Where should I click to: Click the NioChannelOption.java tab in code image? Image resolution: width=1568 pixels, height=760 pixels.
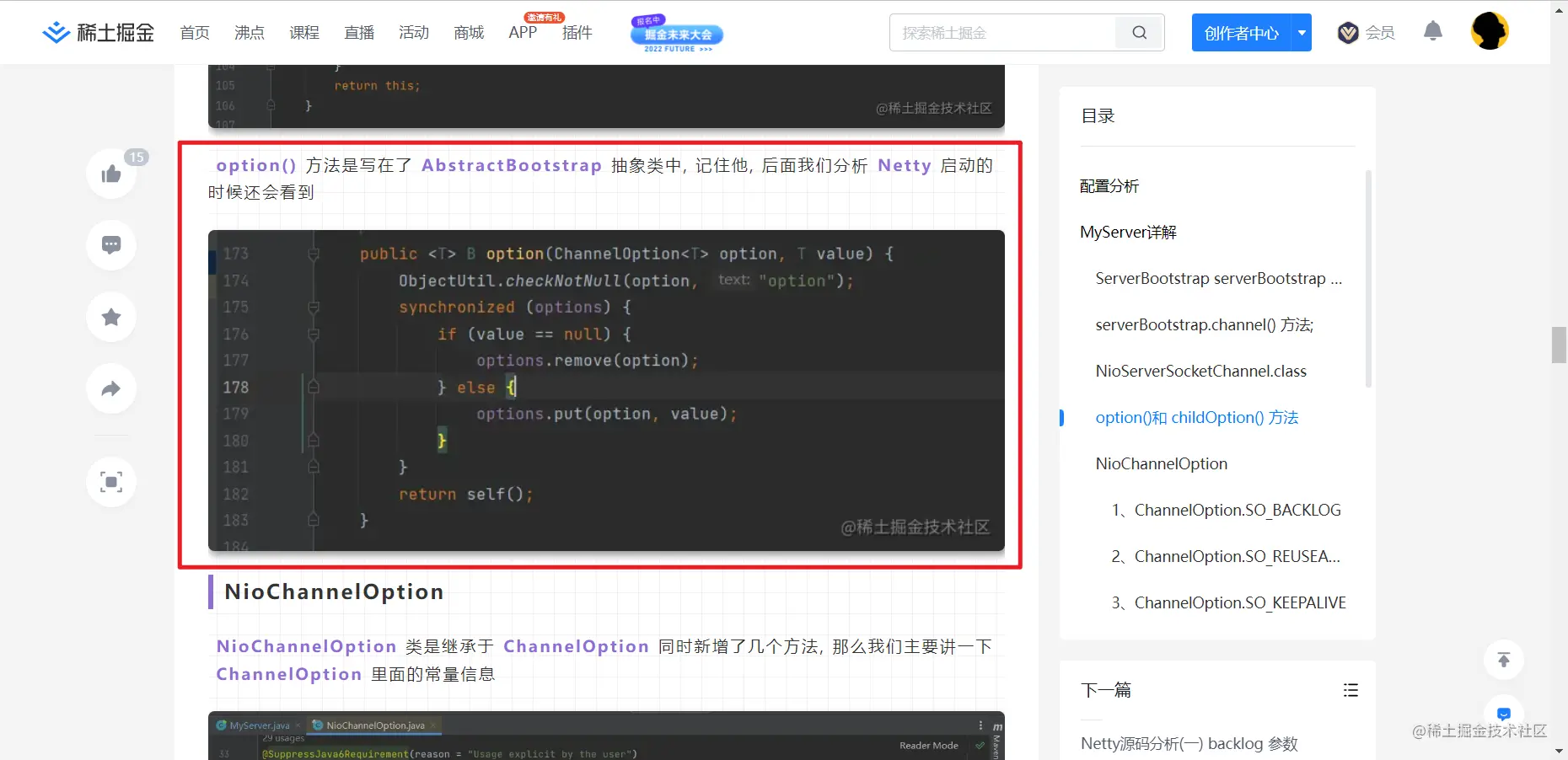pyautogui.click(x=375, y=725)
